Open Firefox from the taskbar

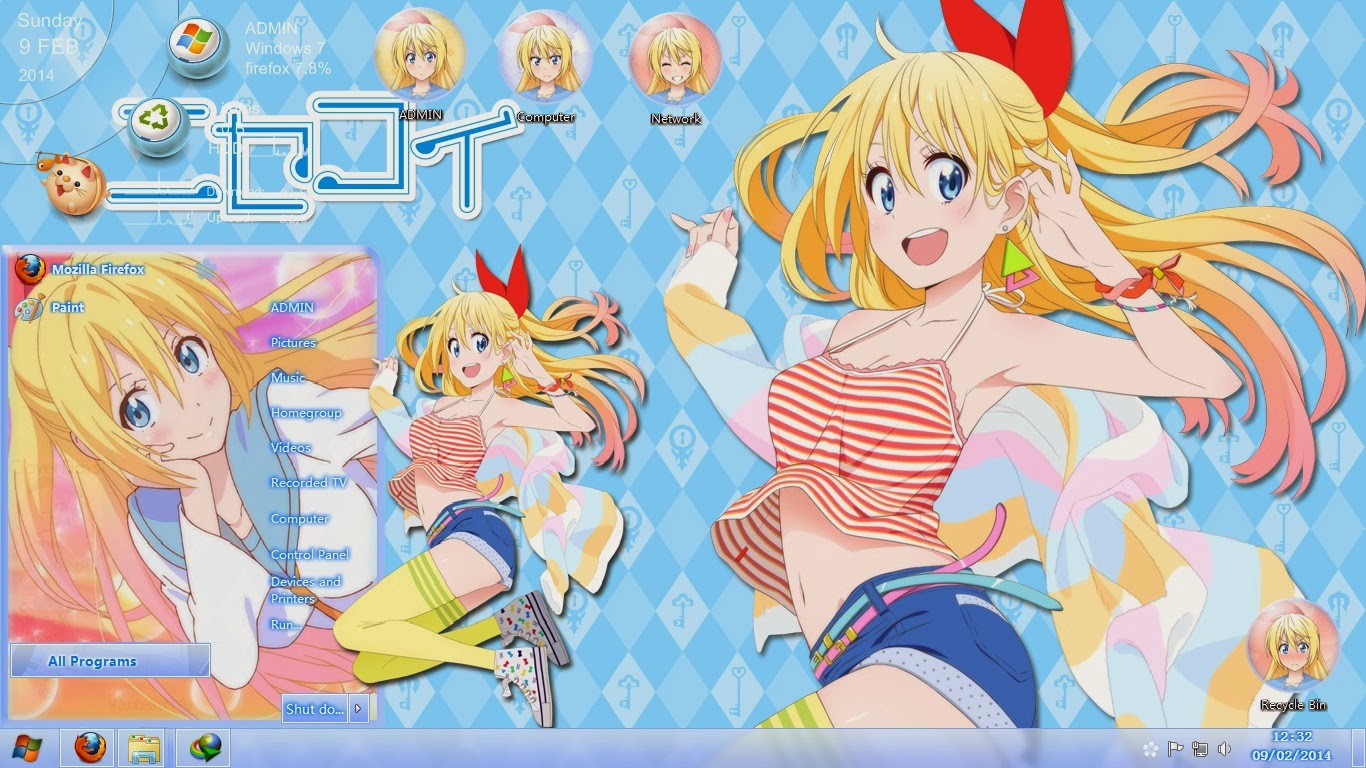pyautogui.click(x=89, y=748)
